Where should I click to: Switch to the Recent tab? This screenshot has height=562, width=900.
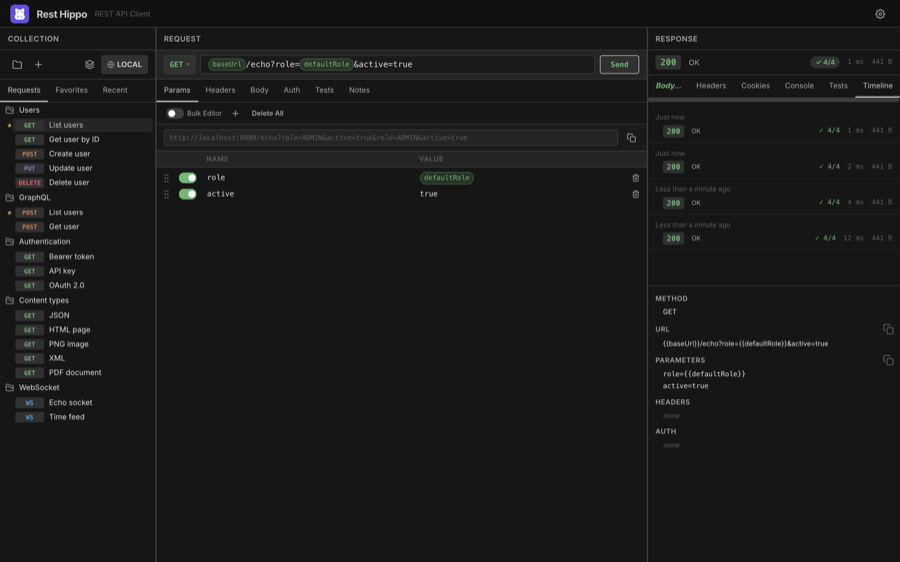point(115,90)
